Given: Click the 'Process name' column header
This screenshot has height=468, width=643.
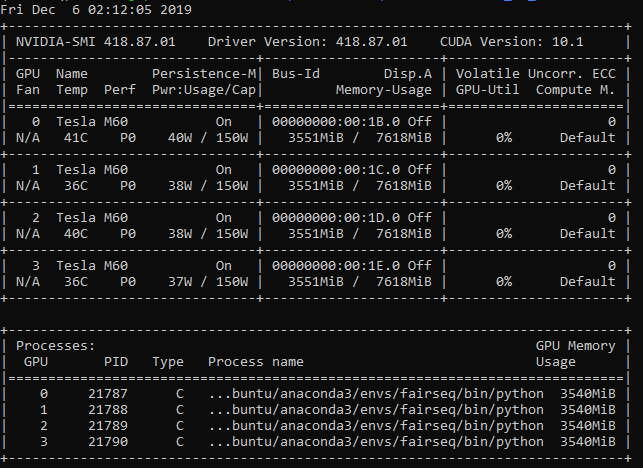Looking at the screenshot, I should [x=256, y=362].
